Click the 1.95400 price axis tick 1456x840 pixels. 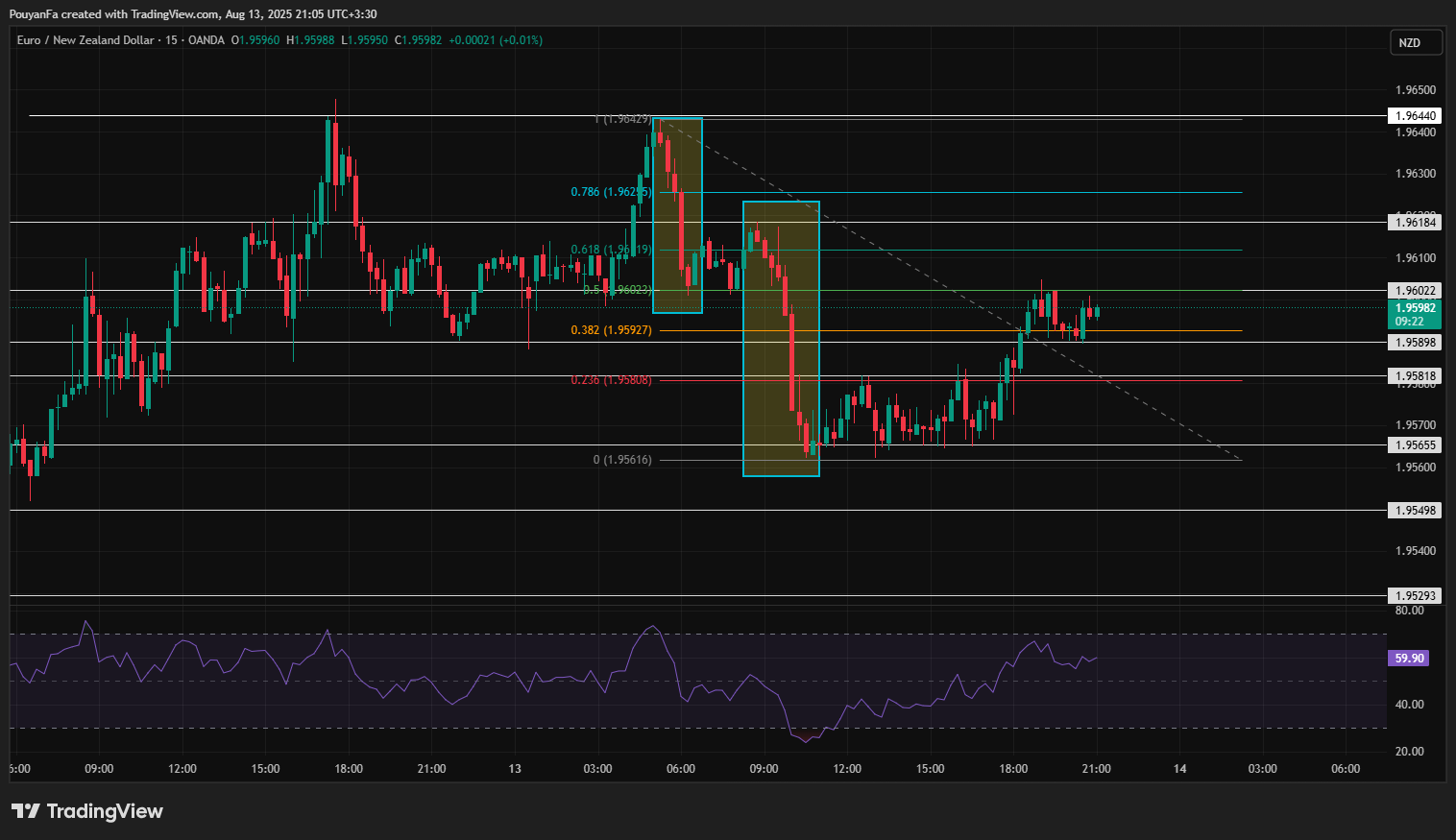click(x=1416, y=551)
